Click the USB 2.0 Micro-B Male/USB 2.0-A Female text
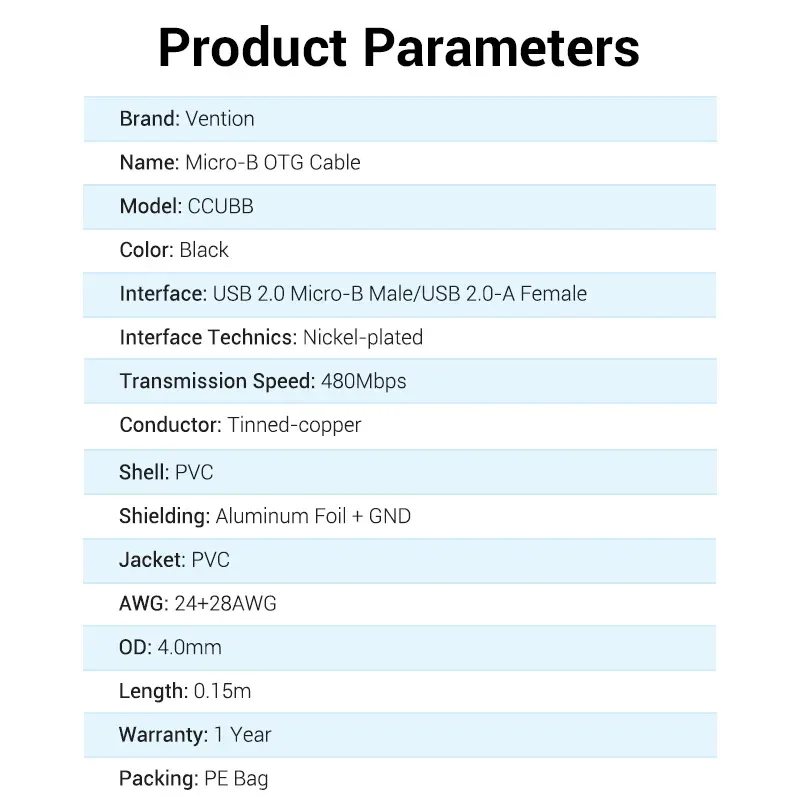The width and height of the screenshot is (800, 800). coord(399,294)
